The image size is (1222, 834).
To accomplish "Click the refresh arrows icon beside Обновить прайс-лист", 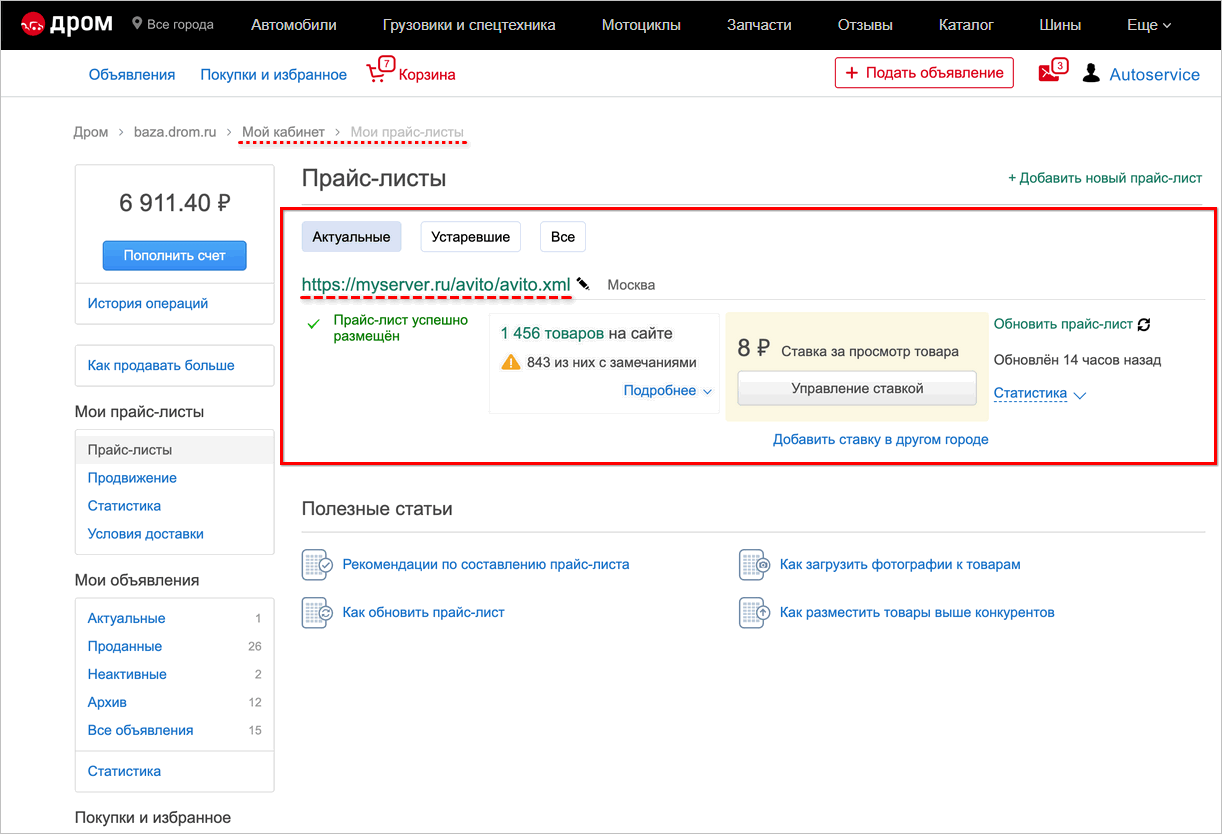I will [x=1144, y=324].
